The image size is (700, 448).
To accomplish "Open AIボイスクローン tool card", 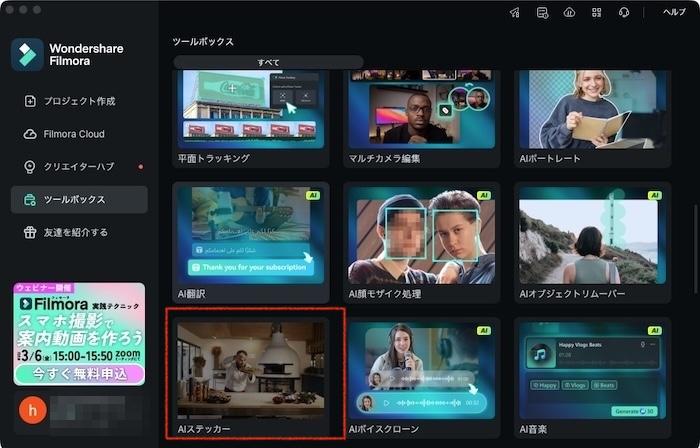I will tap(422, 377).
